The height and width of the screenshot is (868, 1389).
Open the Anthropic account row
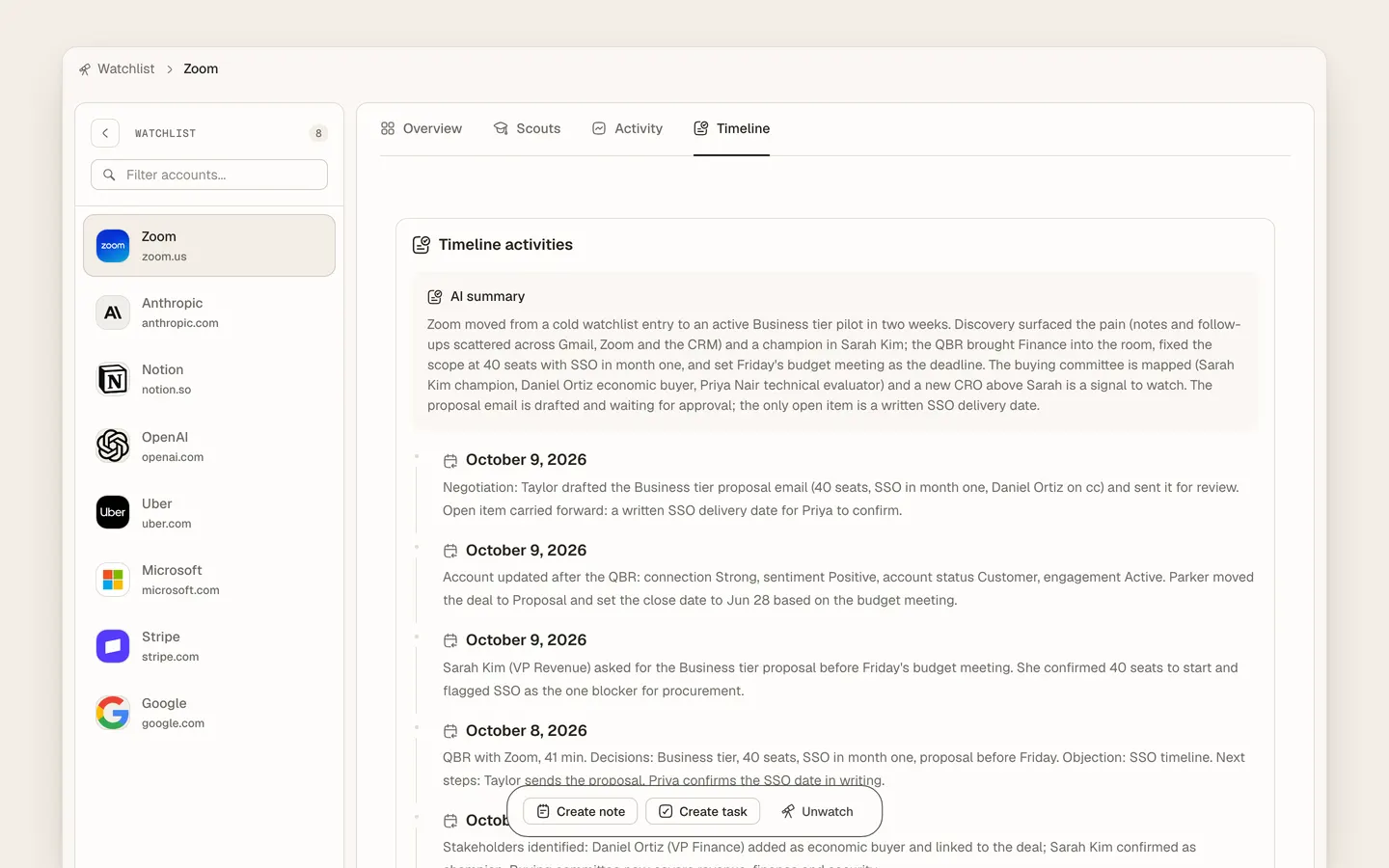click(x=209, y=312)
